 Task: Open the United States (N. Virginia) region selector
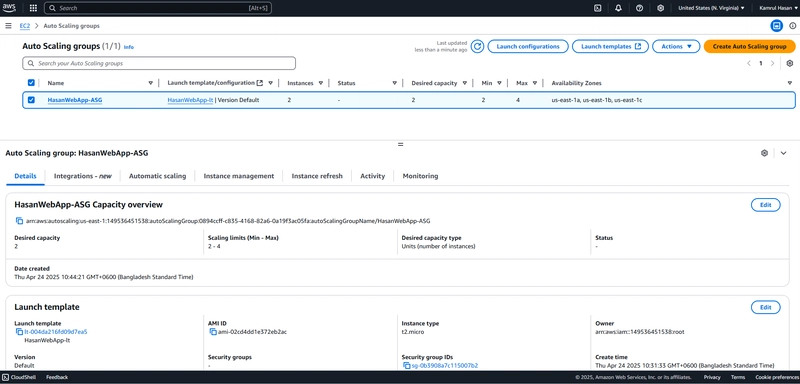click(711, 8)
